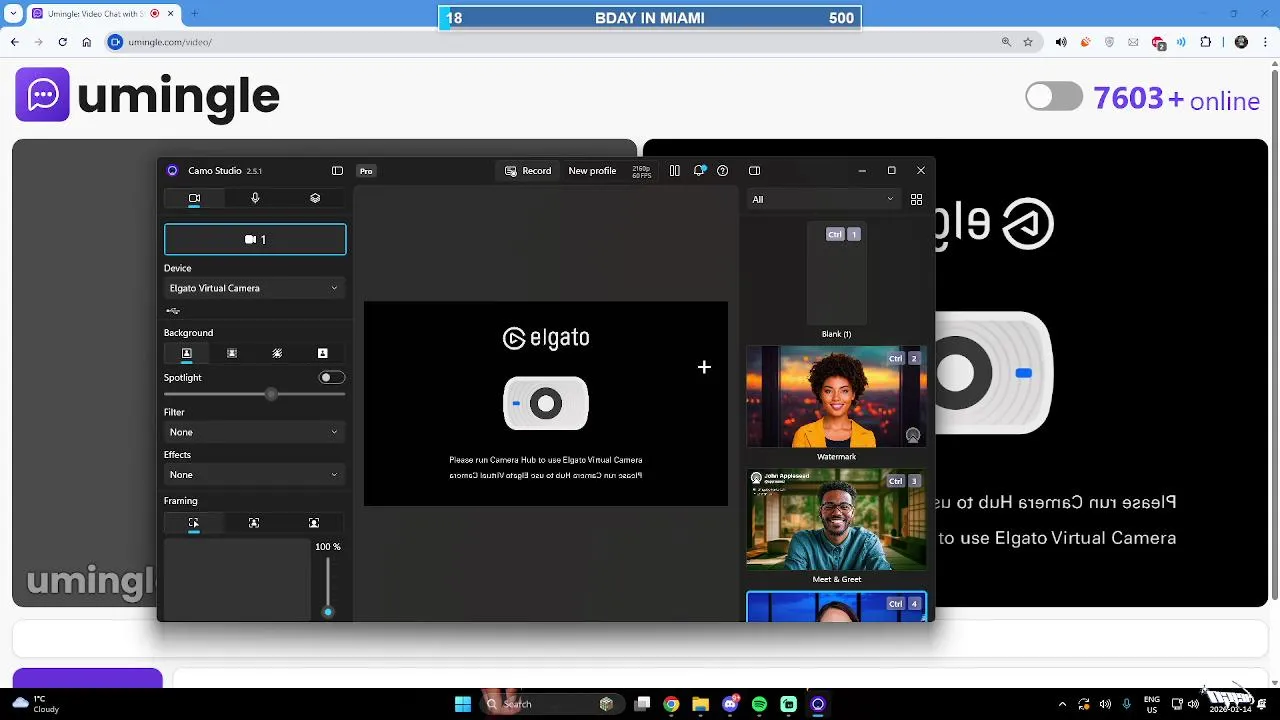
Task: Switch scenes to grid view icon
Action: coord(916,199)
